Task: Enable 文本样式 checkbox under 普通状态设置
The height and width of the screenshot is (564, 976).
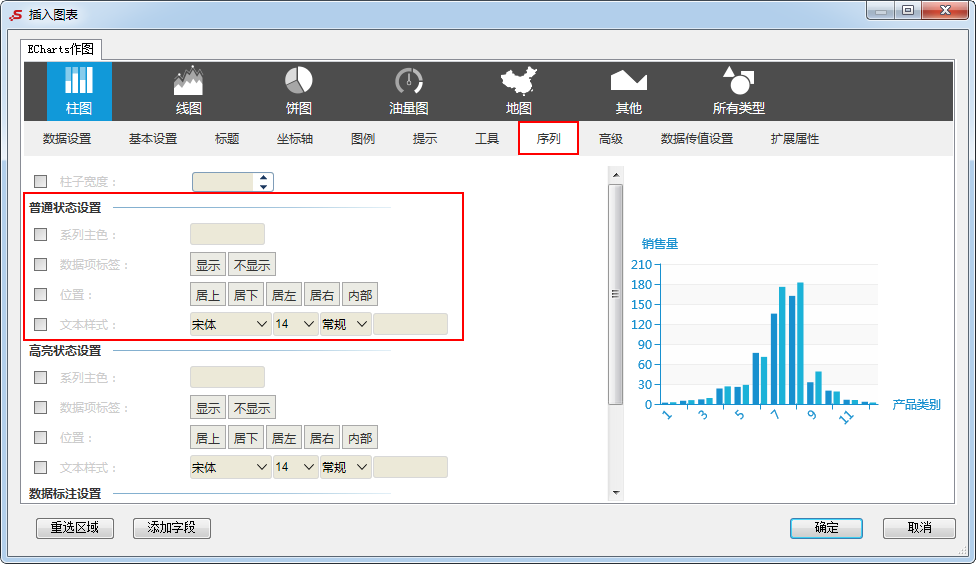Action: pos(40,324)
